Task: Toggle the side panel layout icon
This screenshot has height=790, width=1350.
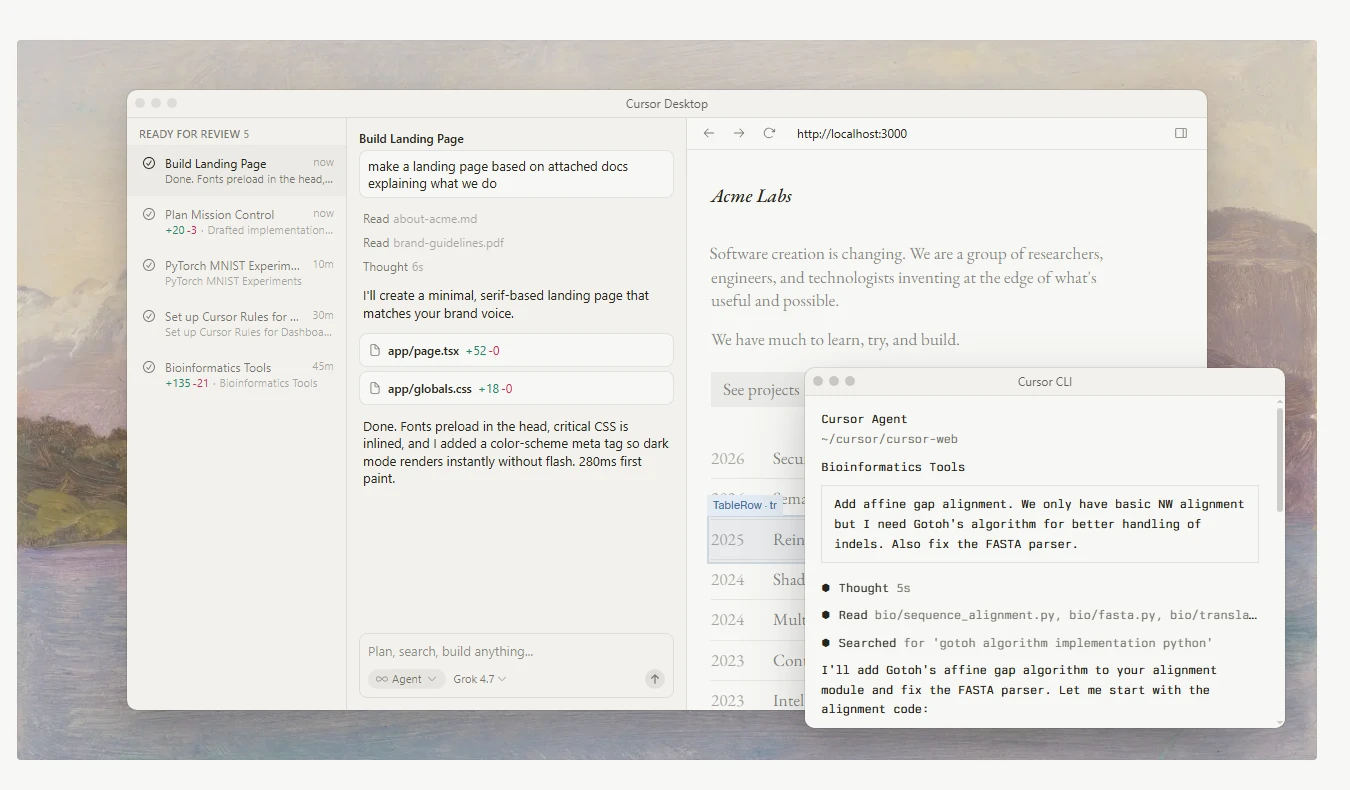Action: pos(1181,133)
